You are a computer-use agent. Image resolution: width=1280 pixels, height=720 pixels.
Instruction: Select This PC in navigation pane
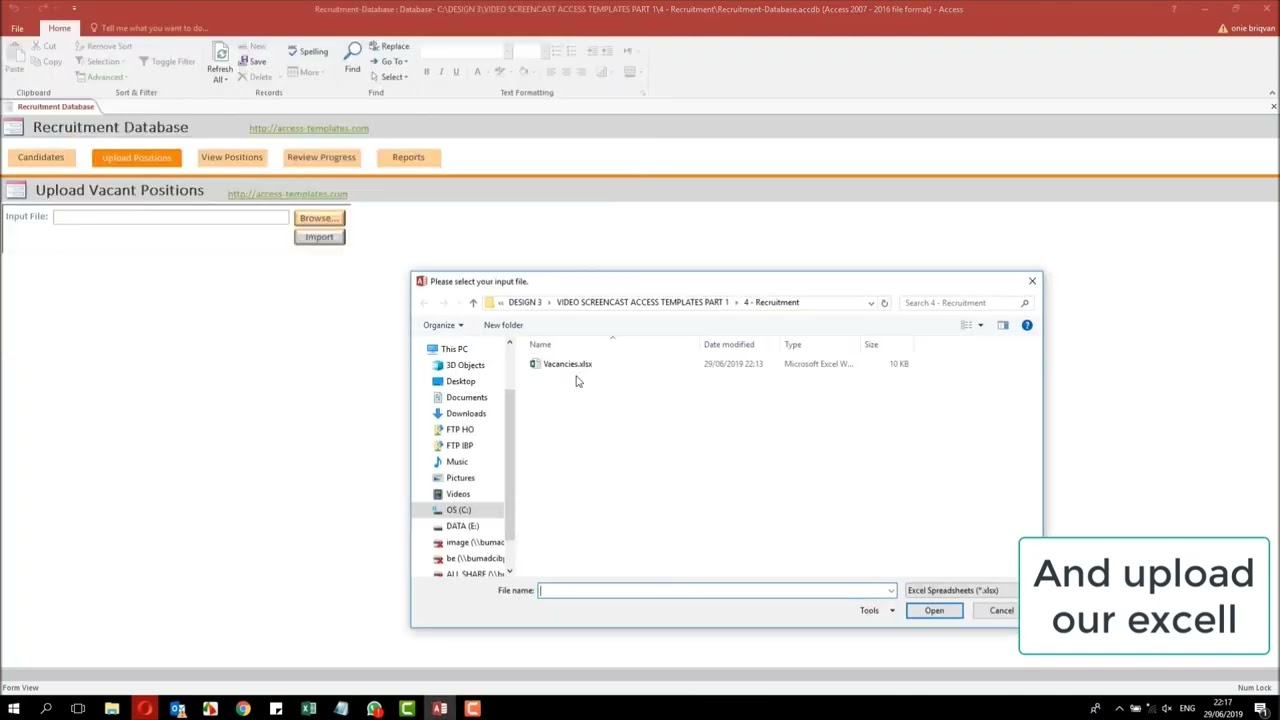point(454,349)
